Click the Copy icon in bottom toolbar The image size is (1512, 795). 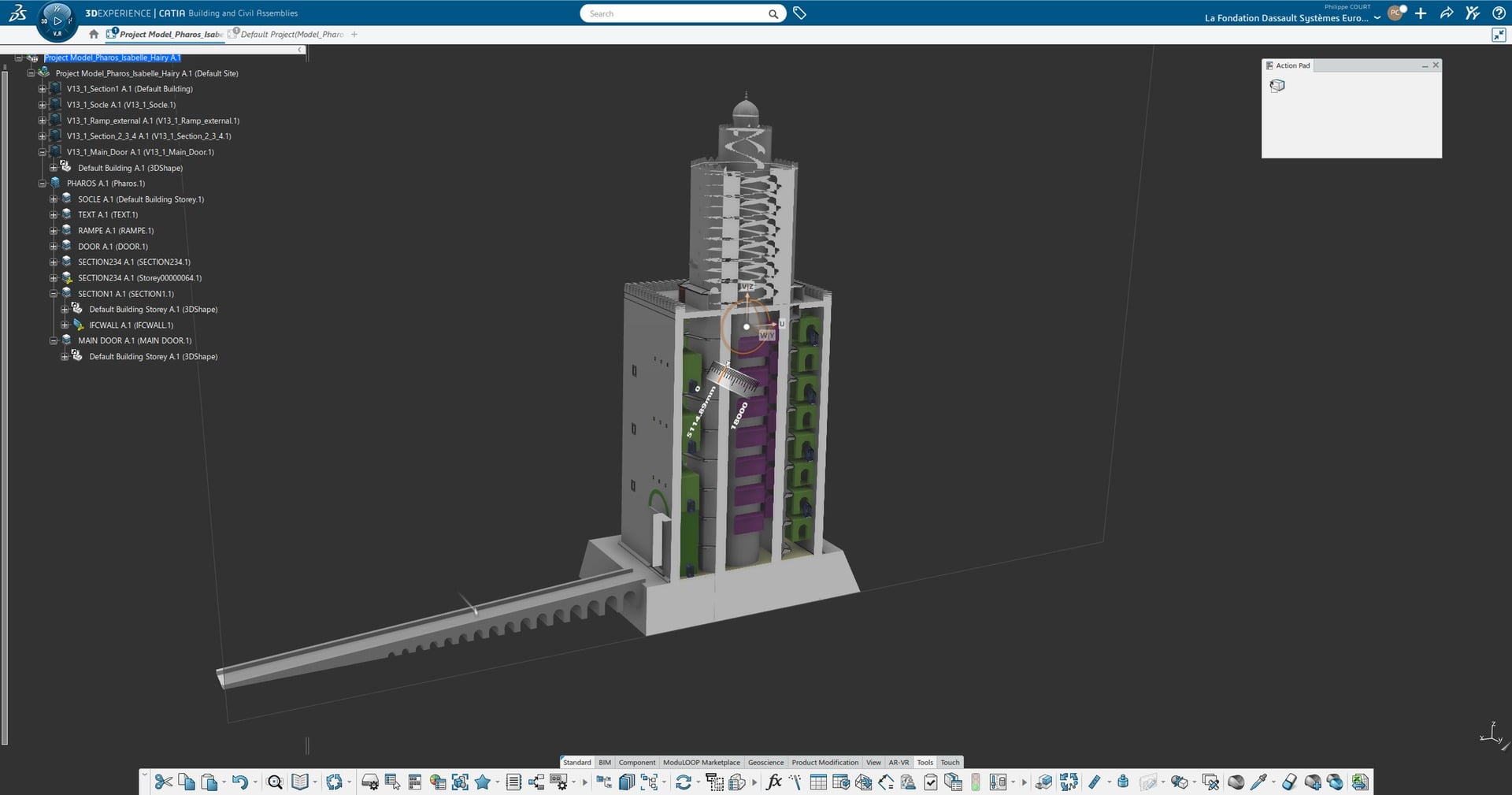186,782
